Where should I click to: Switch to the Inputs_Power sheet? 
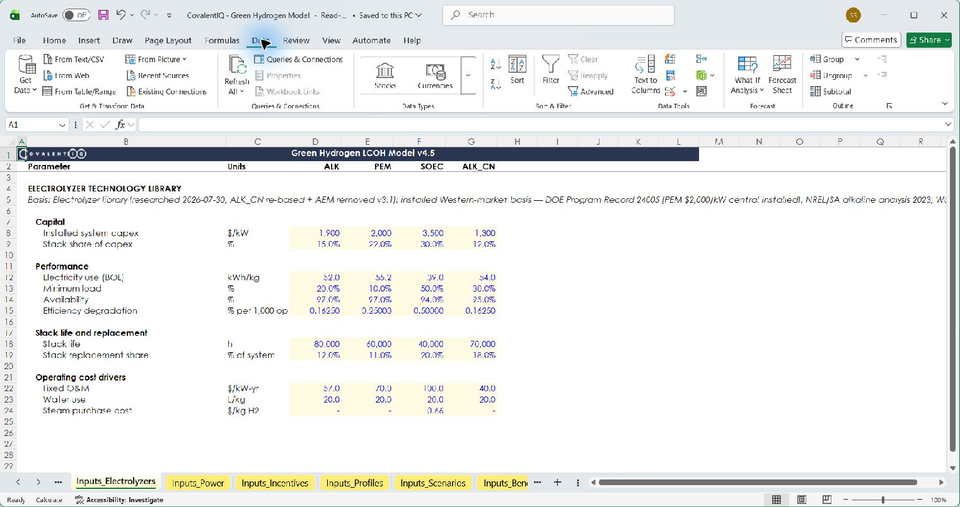[x=198, y=483]
